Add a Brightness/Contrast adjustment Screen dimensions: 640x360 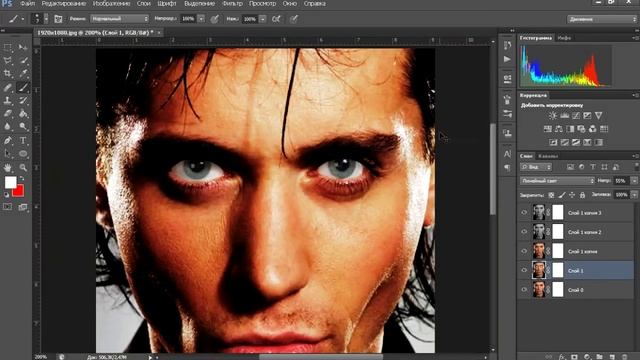pos(553,116)
